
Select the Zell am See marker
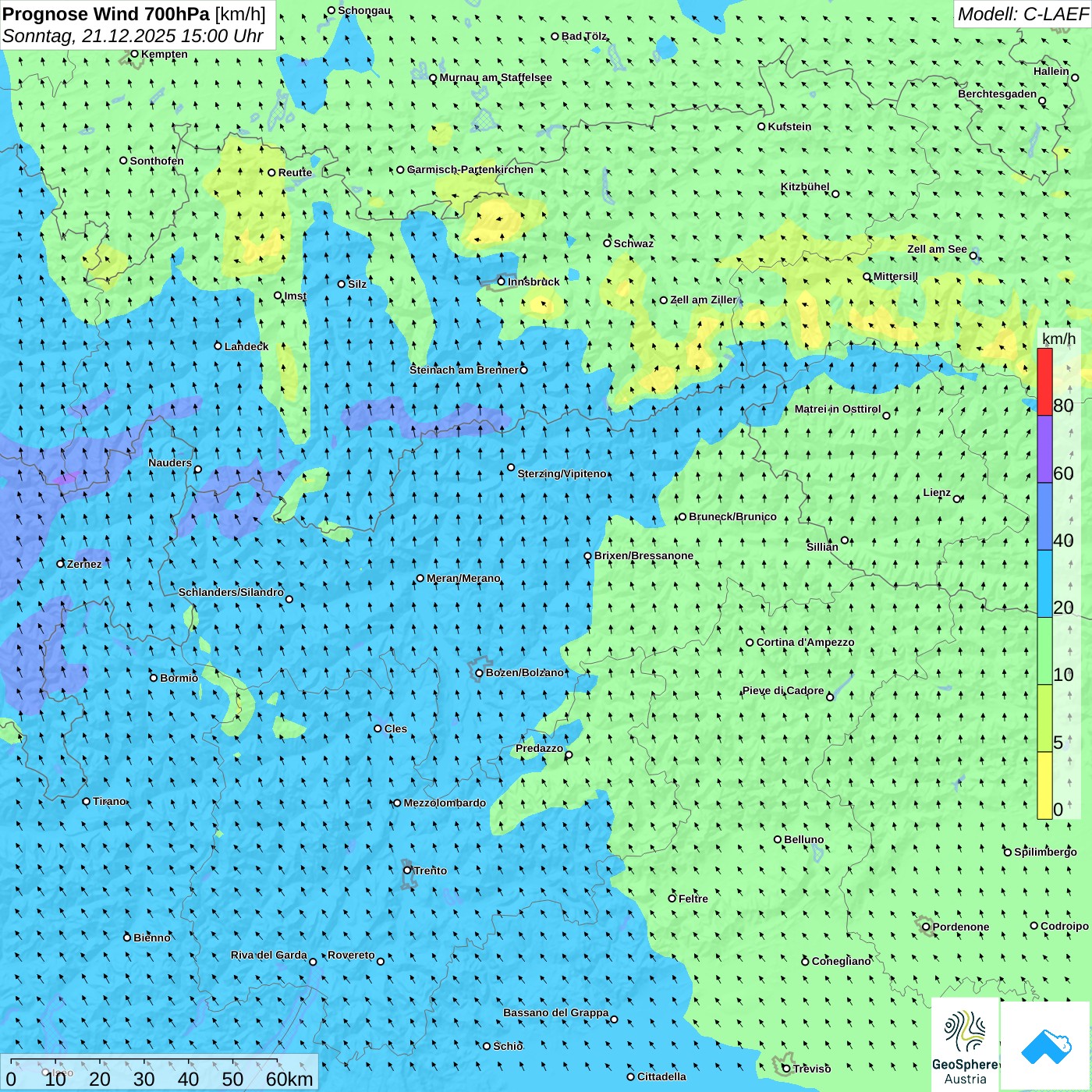point(973,255)
